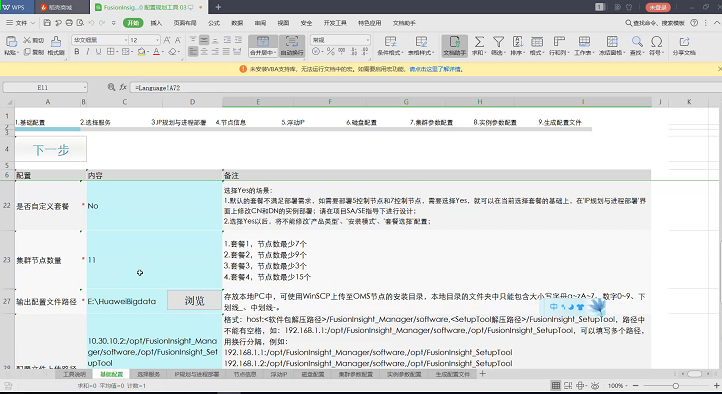This screenshot has height=394, width=722.
Task: Open the Formulas (公式) ribbon tab
Action: (214, 23)
